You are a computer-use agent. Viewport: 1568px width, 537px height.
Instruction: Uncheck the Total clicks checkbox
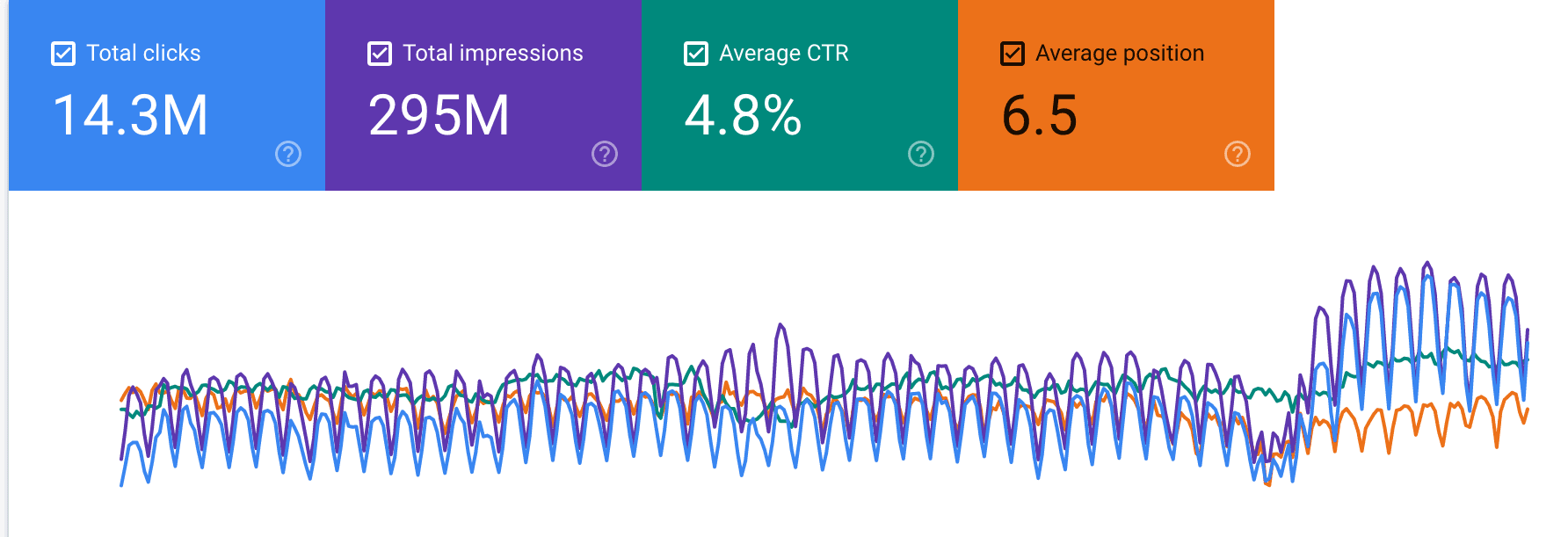coord(62,53)
